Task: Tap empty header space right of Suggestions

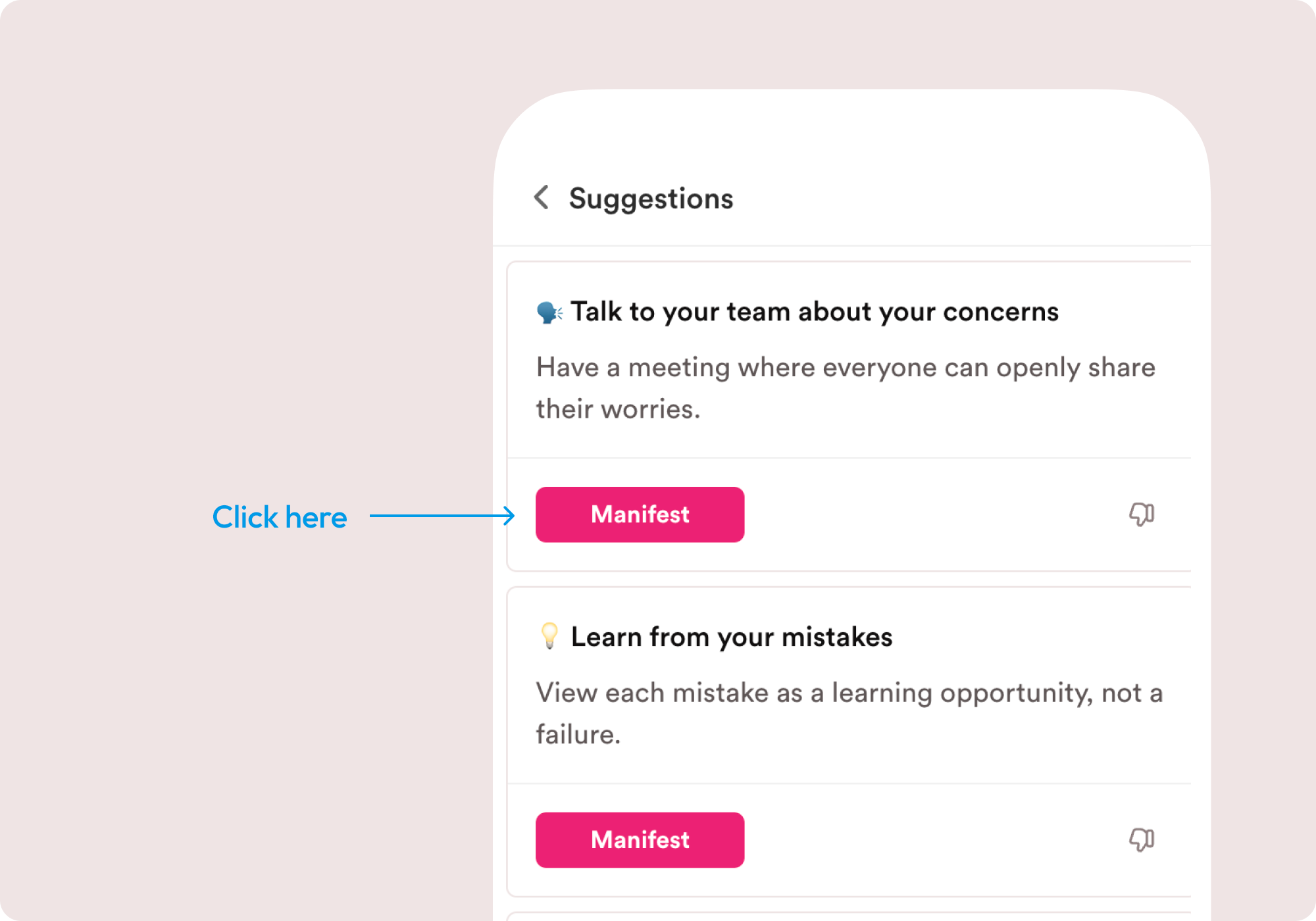Action: (967, 199)
